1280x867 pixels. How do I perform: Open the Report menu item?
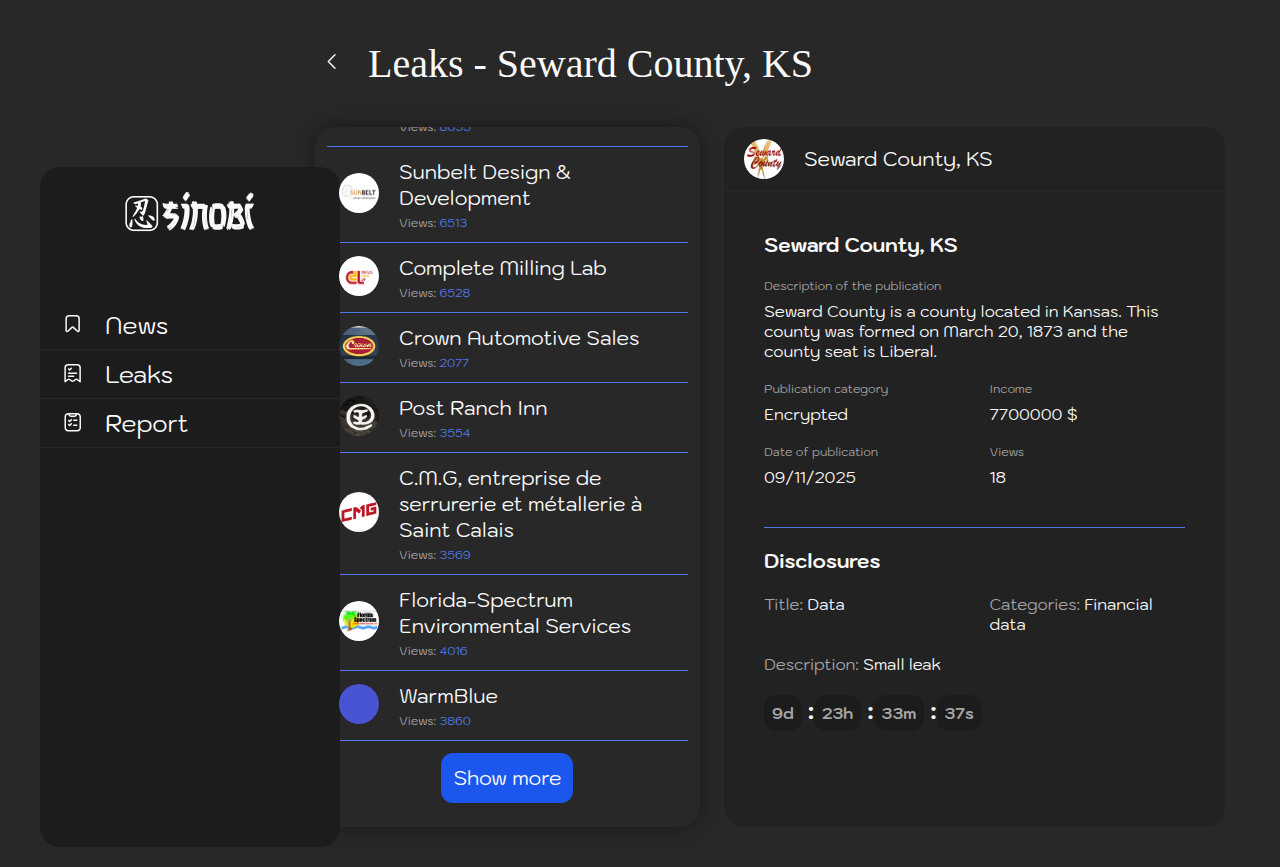click(146, 424)
